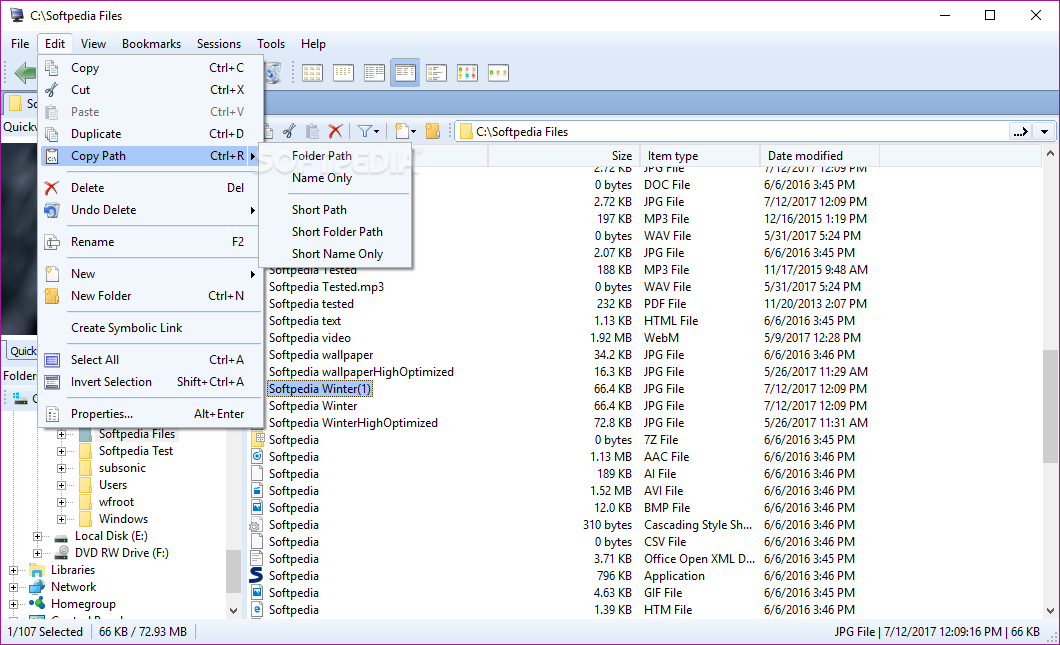This screenshot has width=1060, height=645.
Task: Click the funnel filter icon
Action: coord(364,131)
